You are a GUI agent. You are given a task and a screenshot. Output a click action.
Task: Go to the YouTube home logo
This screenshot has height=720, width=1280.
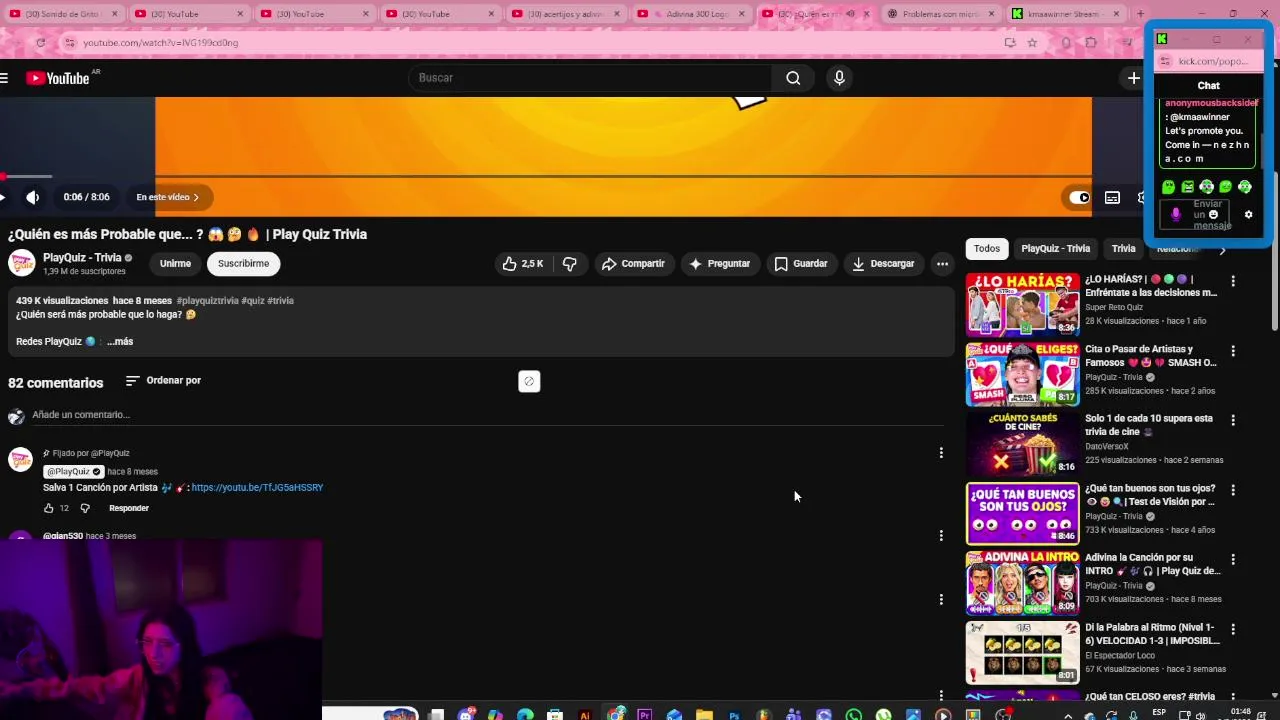[x=57, y=78]
